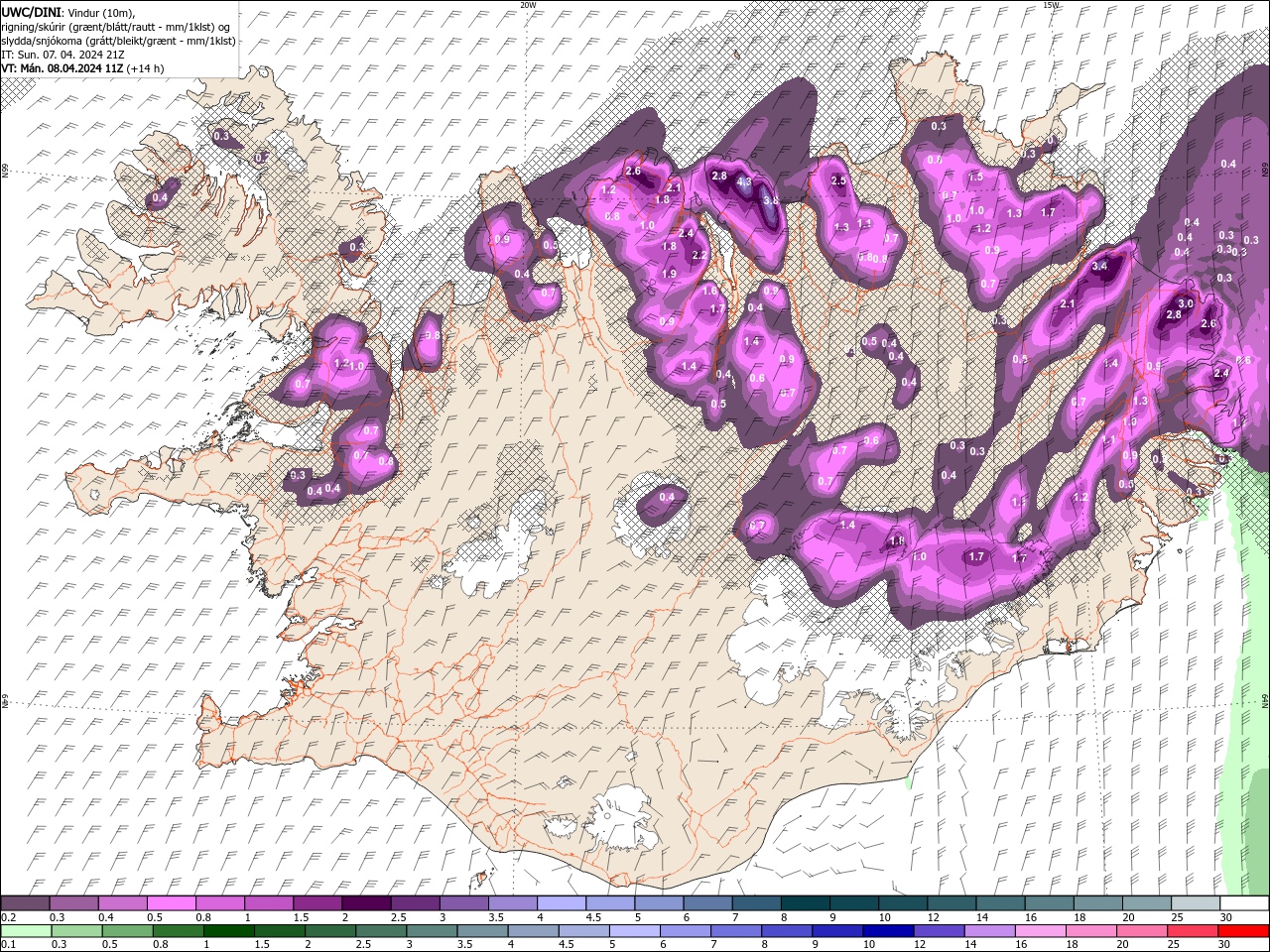The image size is (1270, 952).
Task: Select the pale grey 25 swatch in upper legend
Action: point(1196,903)
